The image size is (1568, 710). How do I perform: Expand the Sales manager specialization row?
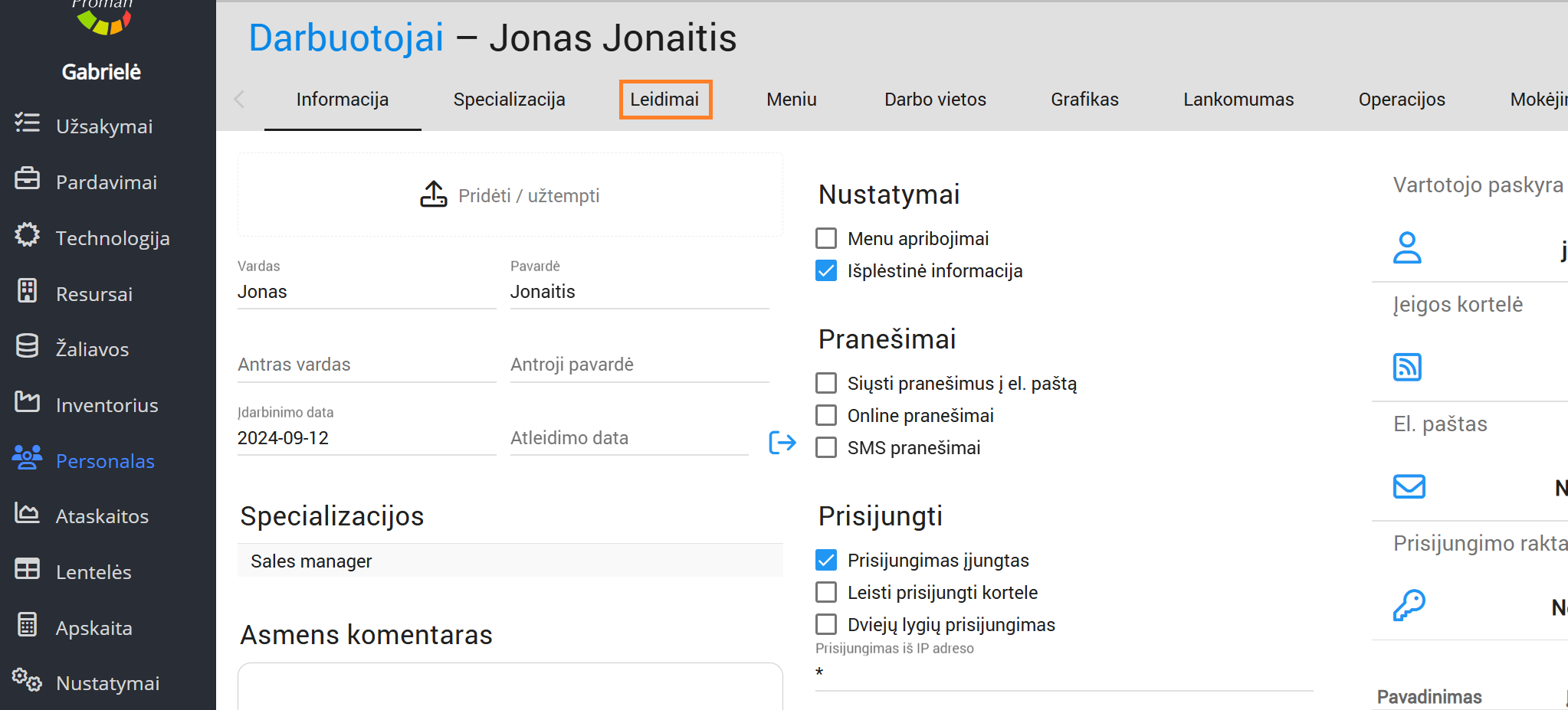tap(510, 561)
